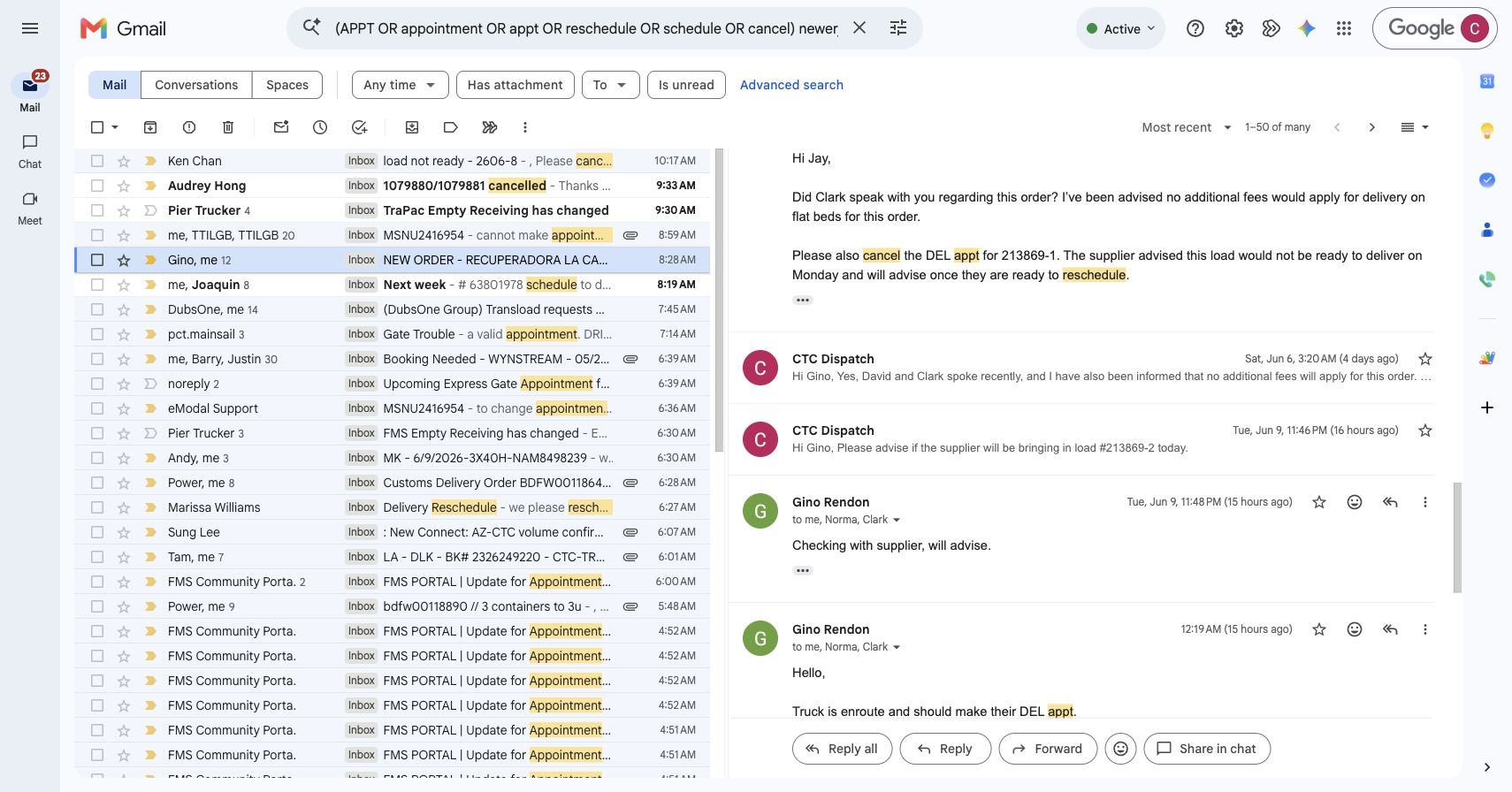Switch to the Conversations tab
Image resolution: width=1512 pixels, height=792 pixels.
(x=196, y=85)
